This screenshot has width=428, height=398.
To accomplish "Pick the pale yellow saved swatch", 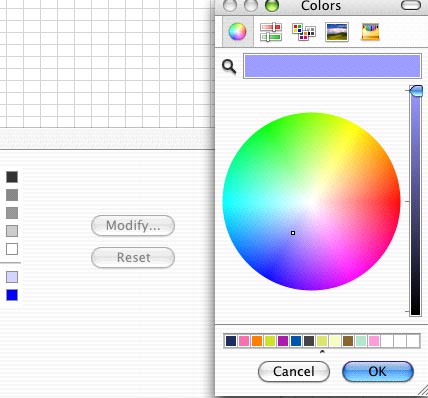I will [335, 341].
